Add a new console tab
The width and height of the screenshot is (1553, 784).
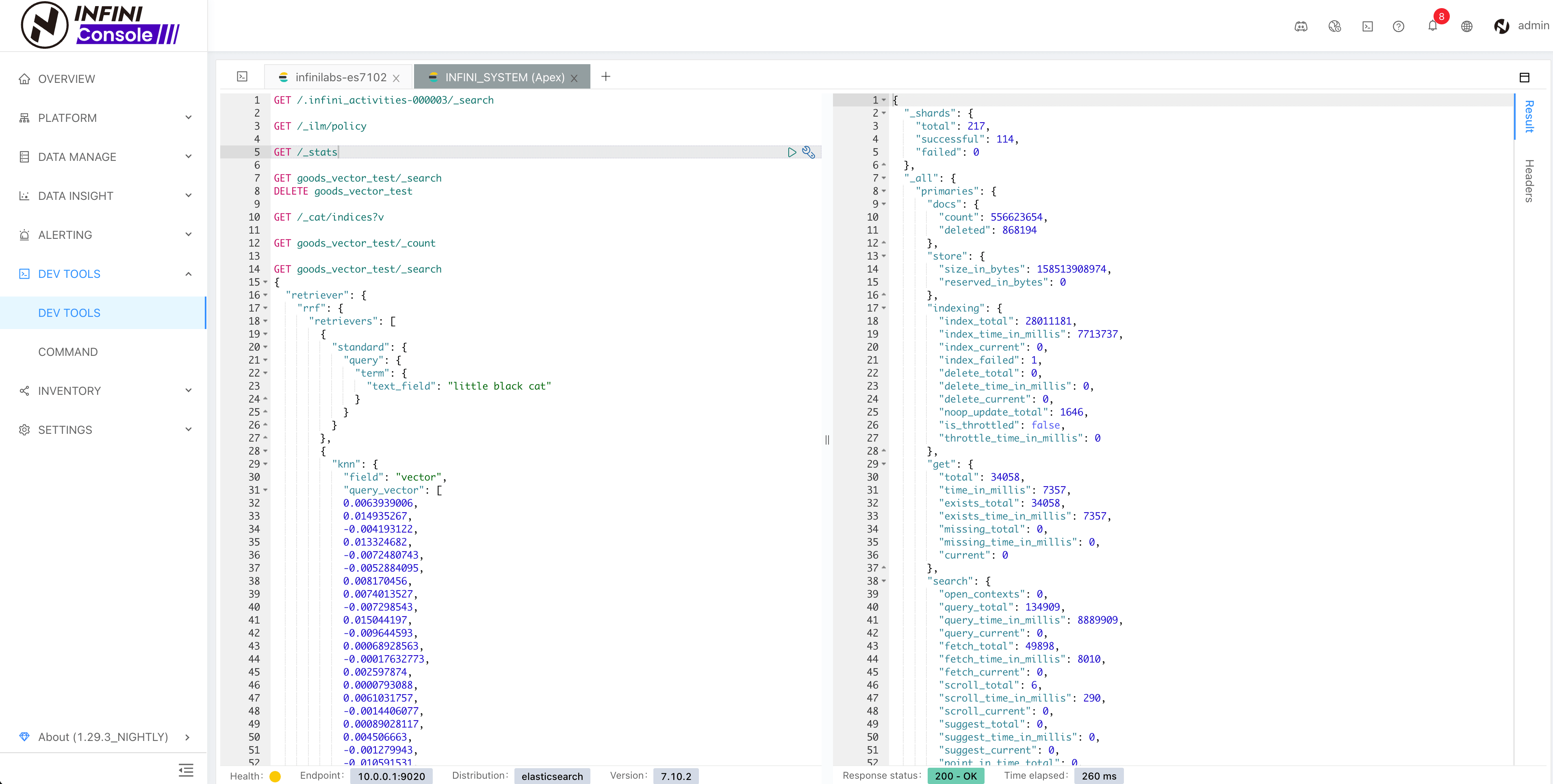click(605, 76)
